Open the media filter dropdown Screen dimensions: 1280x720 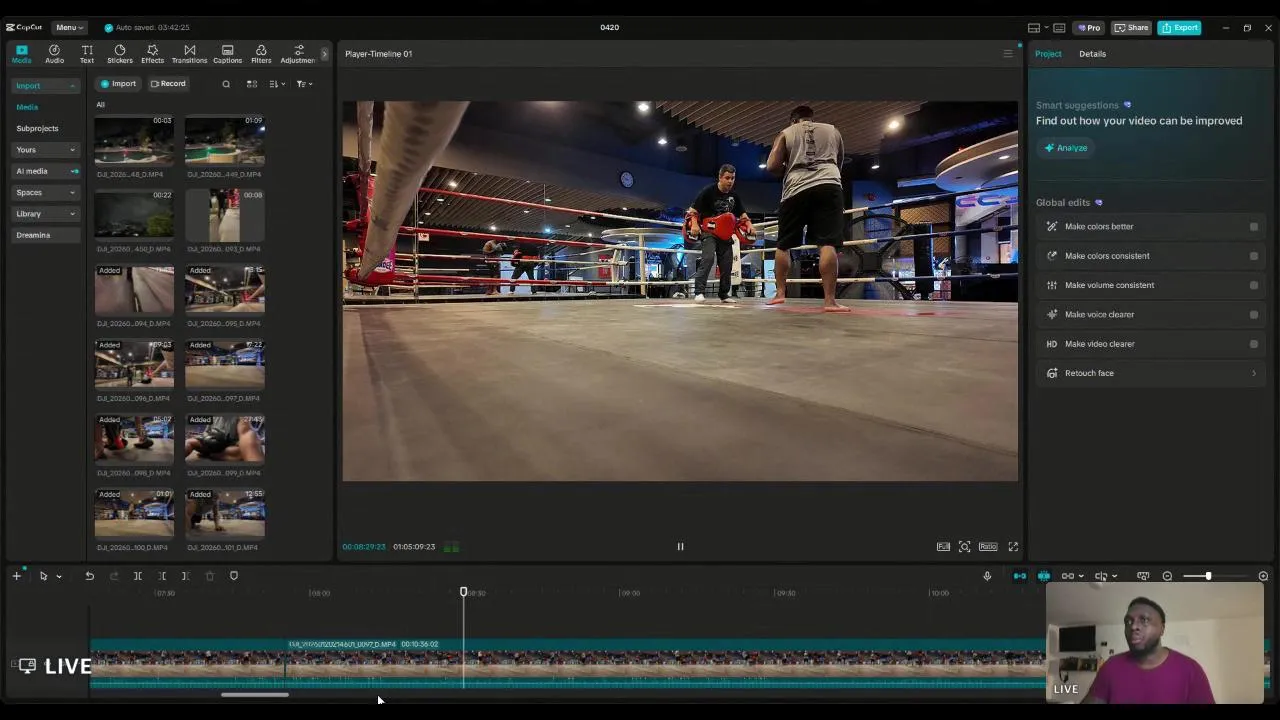coord(304,84)
